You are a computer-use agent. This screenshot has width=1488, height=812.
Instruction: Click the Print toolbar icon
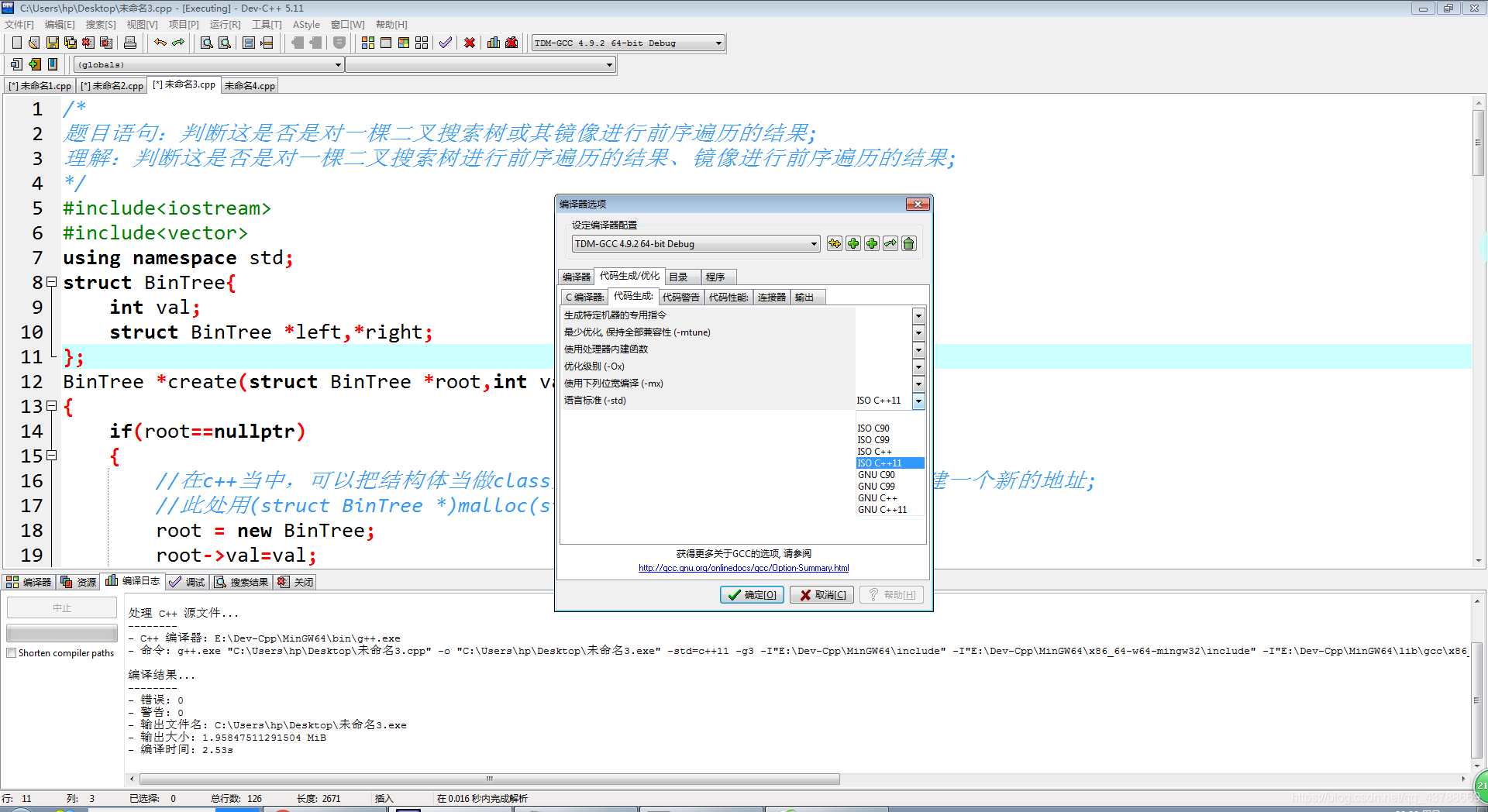pyautogui.click(x=130, y=43)
